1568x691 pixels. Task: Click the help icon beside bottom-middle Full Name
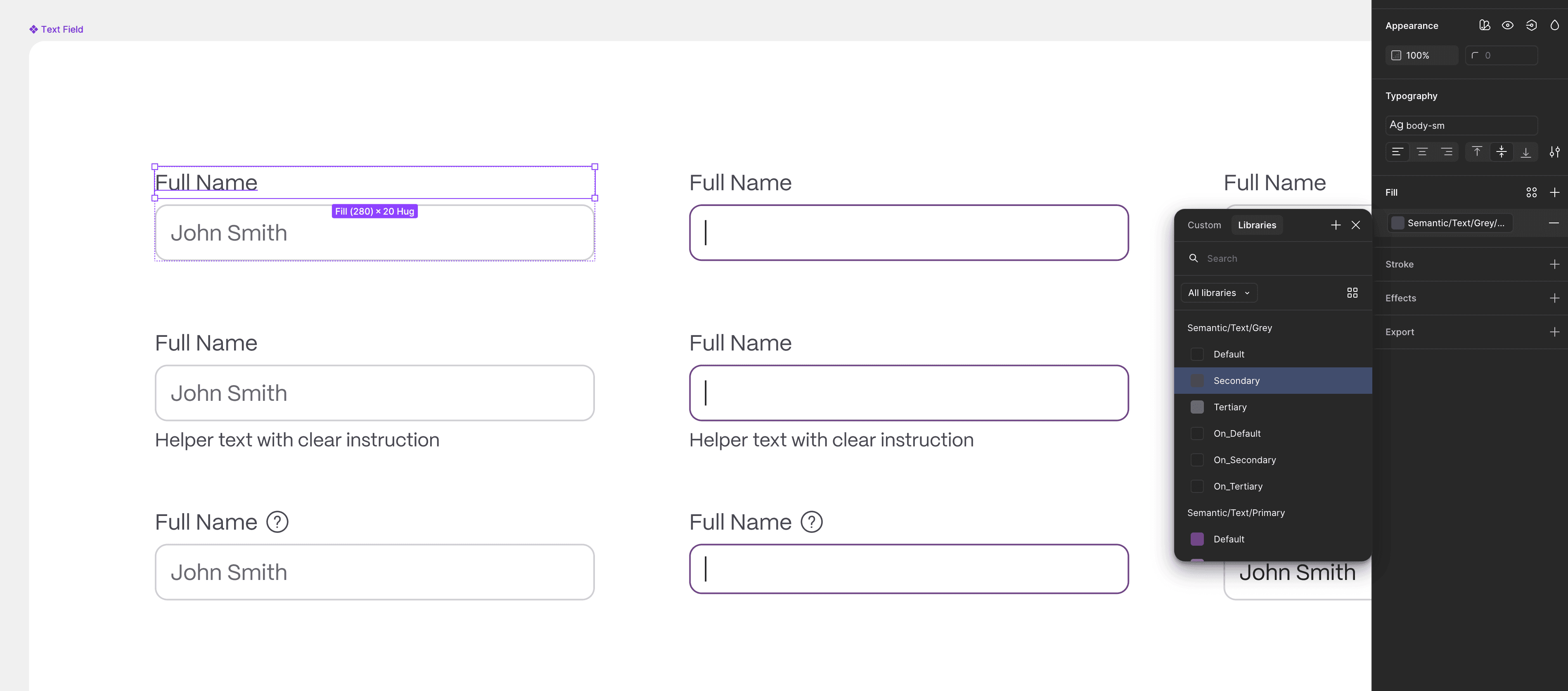pos(811,522)
